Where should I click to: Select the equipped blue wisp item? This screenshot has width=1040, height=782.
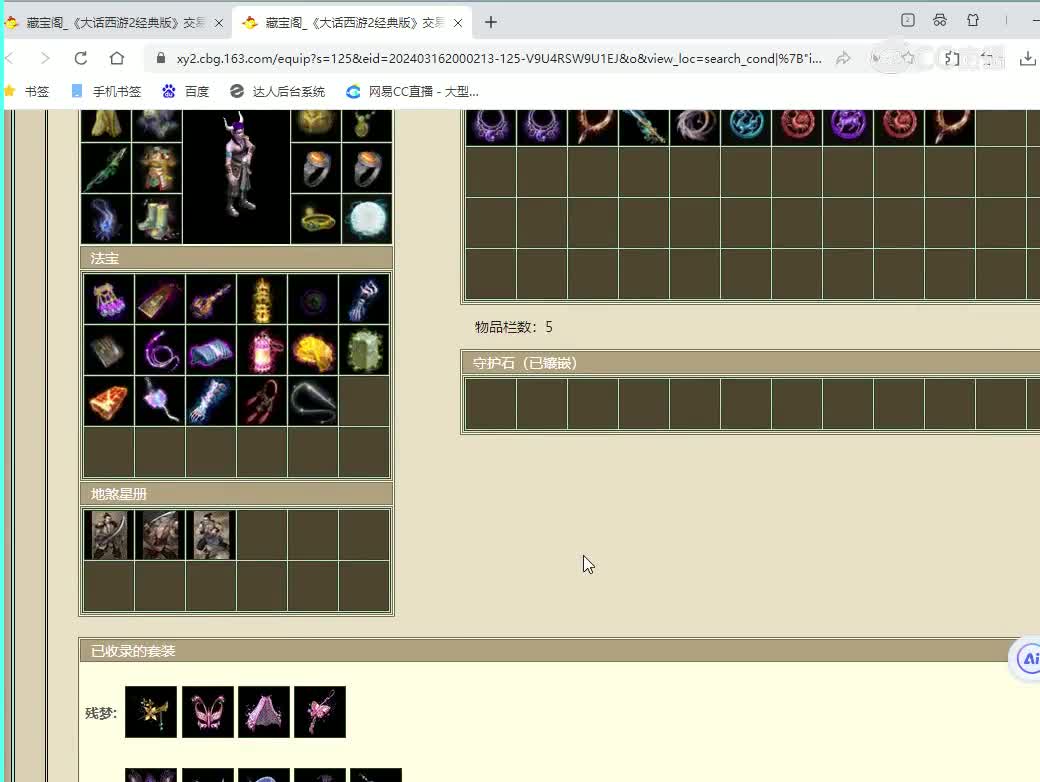[x=106, y=219]
